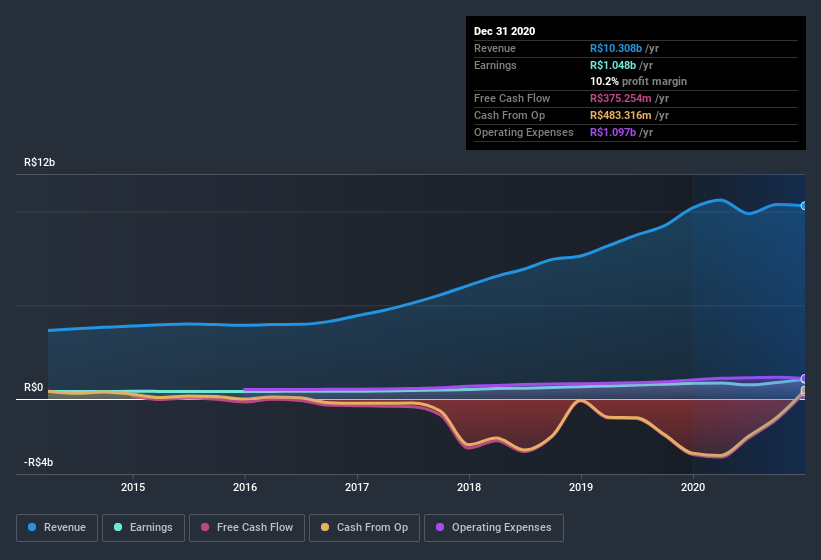Click the Dec 31 2020 tooltip date
Viewport: 821px width, 560px height.
[x=504, y=31]
